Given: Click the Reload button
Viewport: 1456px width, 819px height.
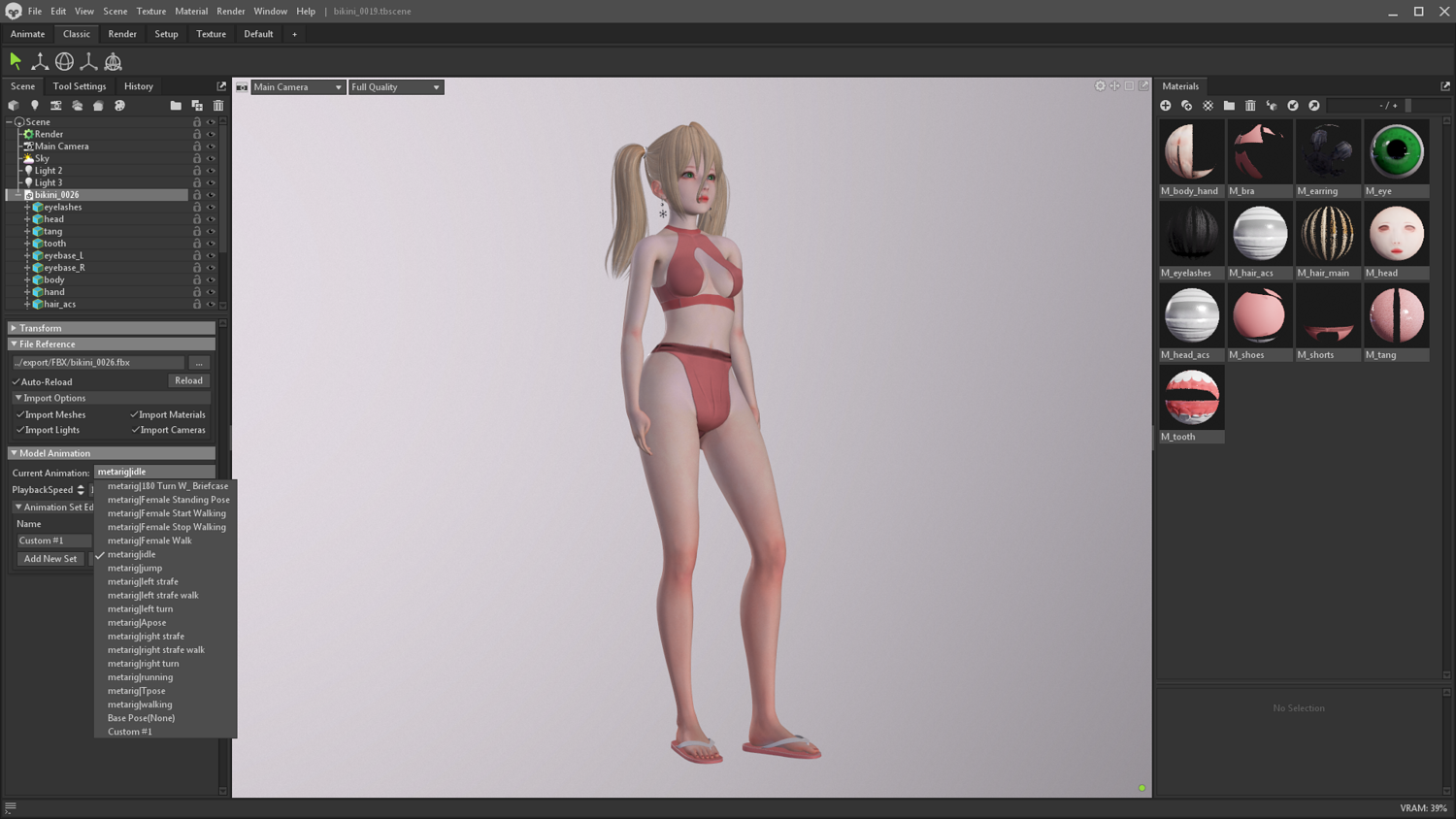Looking at the screenshot, I should coord(188,380).
